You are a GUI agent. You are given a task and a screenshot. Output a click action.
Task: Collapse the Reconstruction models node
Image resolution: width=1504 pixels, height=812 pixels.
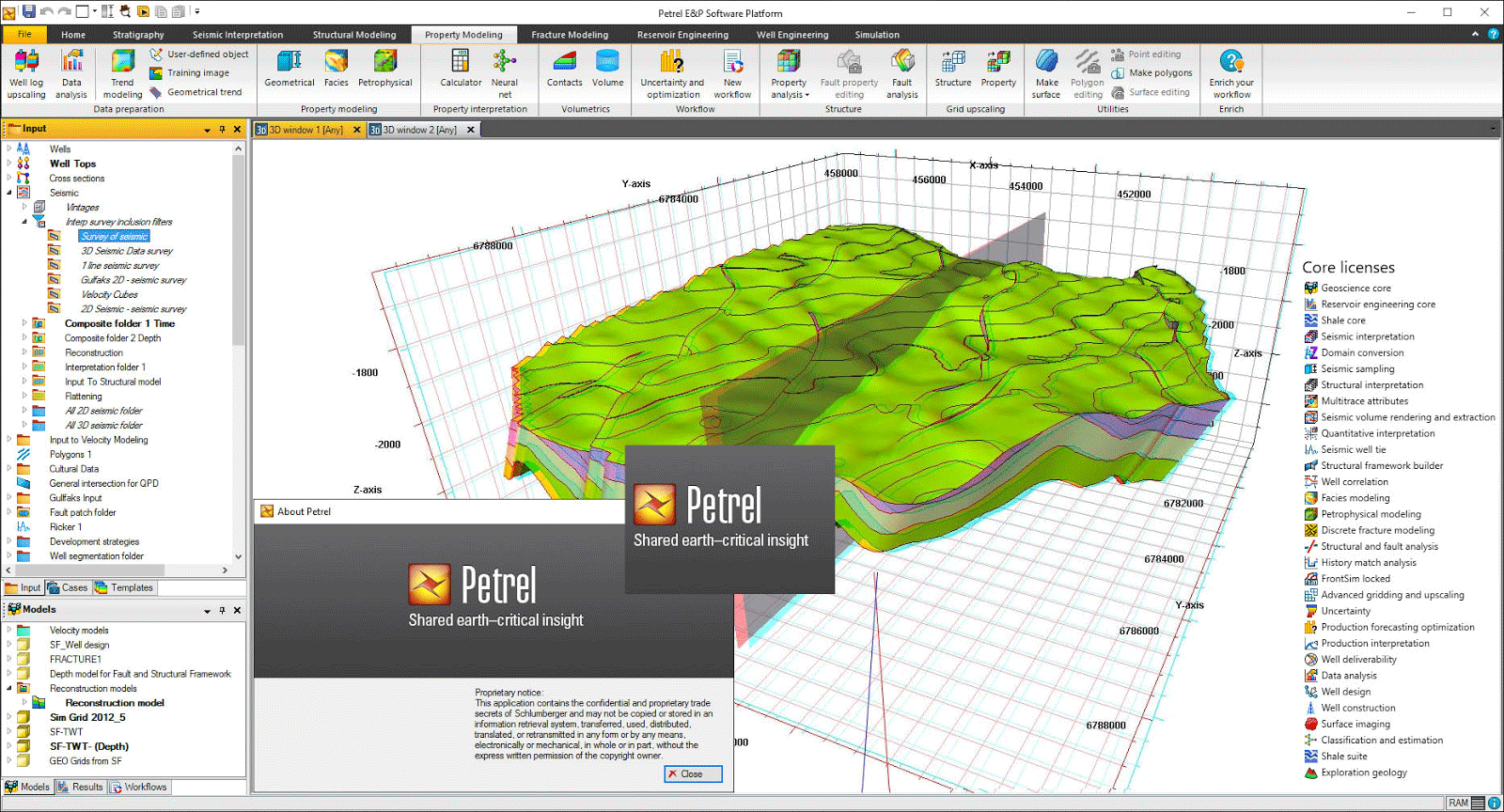pos(9,688)
